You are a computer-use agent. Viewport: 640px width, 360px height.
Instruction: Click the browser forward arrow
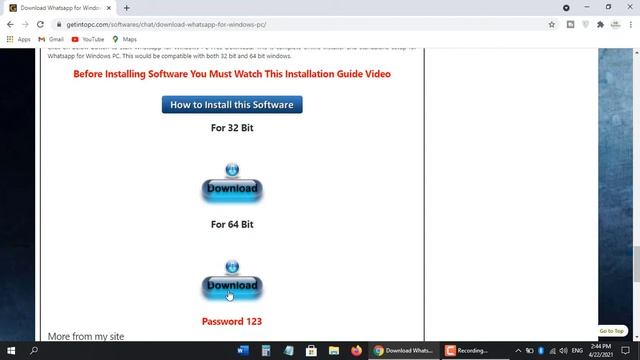25,24
